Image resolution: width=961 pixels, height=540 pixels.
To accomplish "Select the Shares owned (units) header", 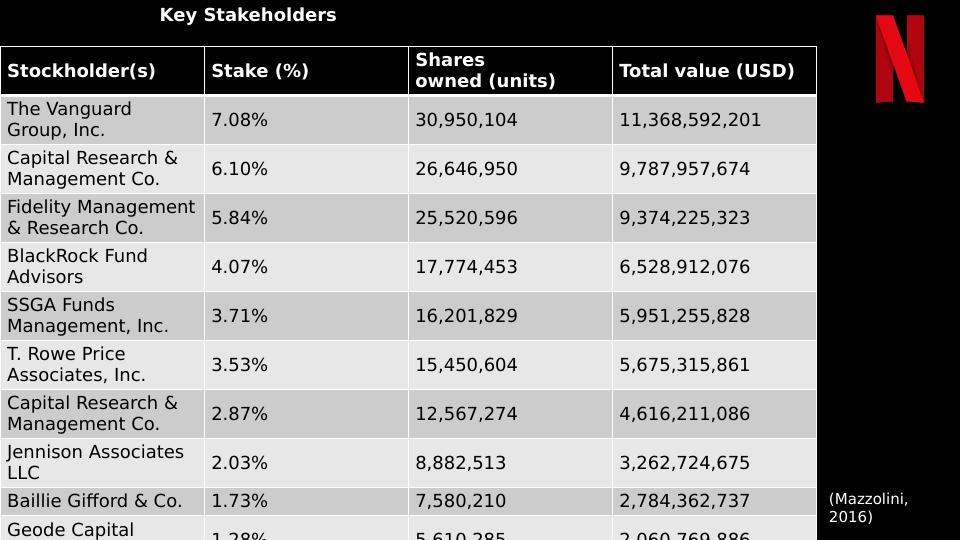I will [485, 71].
